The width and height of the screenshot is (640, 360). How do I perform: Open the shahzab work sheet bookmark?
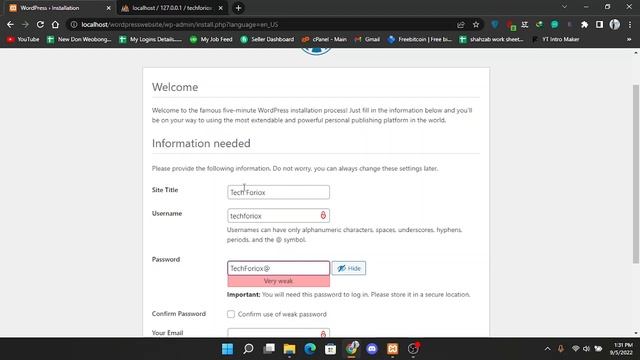pyautogui.click(x=491, y=39)
